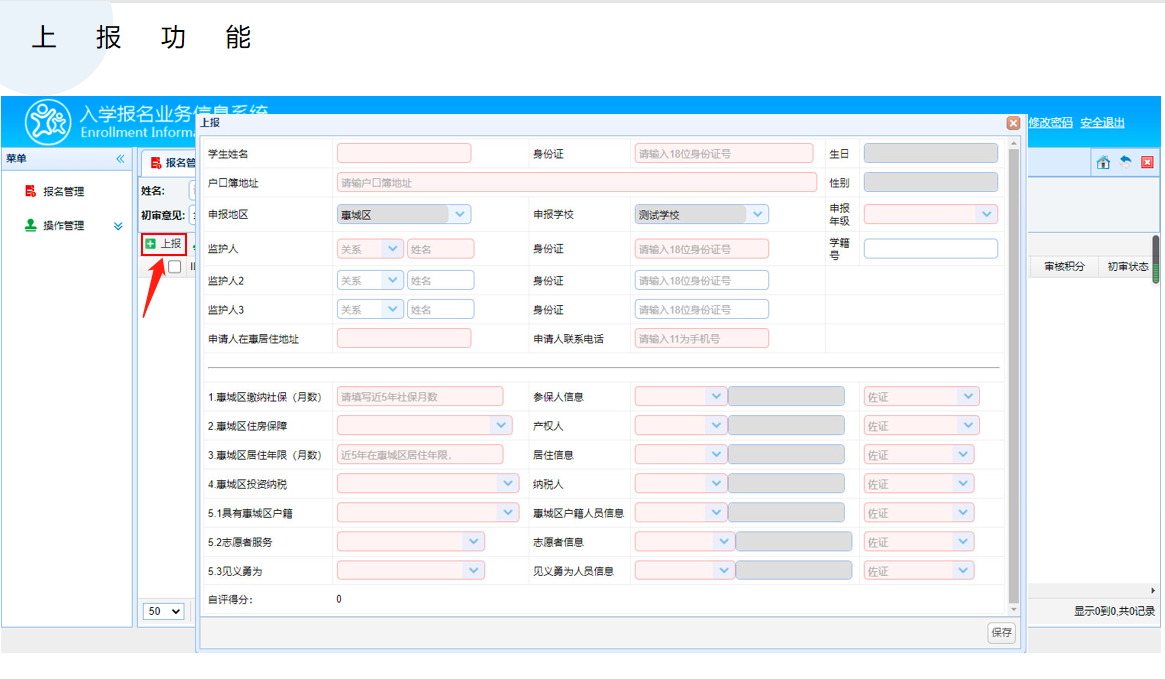Close the 上报 dialog

click(1013, 123)
